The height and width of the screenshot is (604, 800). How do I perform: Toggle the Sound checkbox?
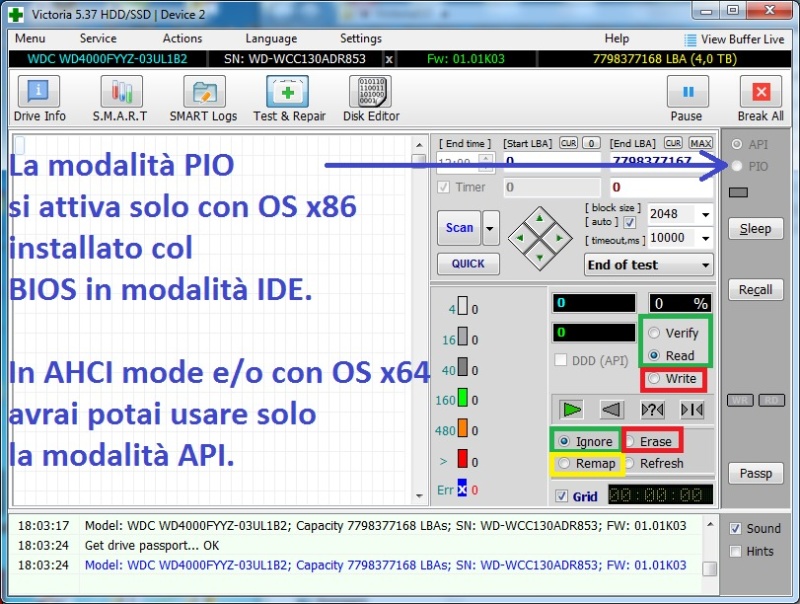click(735, 528)
